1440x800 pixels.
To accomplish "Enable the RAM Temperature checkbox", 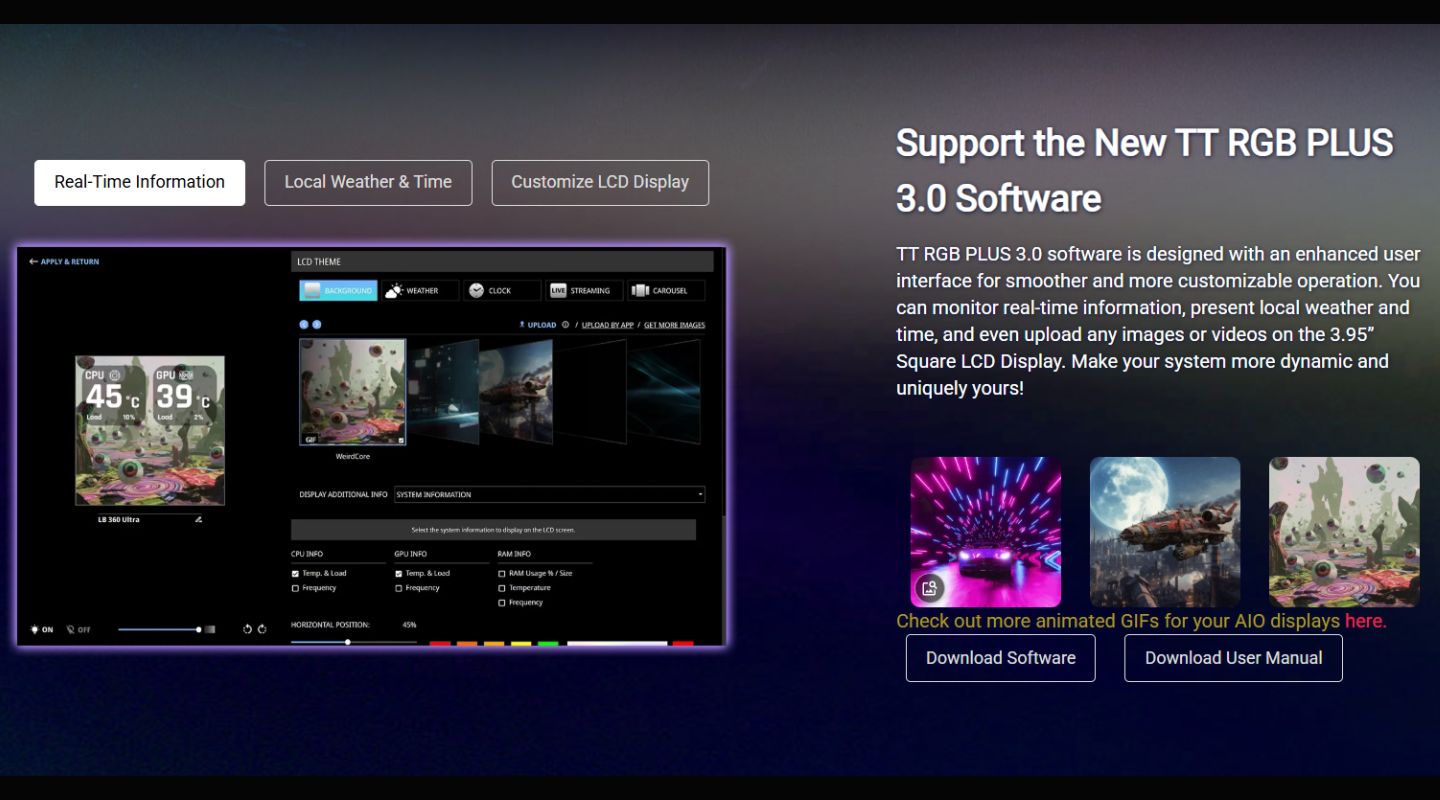I will (x=501, y=588).
